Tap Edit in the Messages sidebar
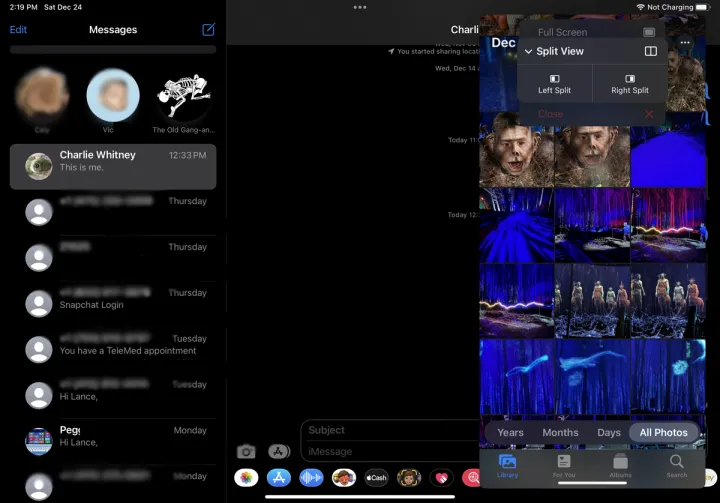The height and width of the screenshot is (503, 720). point(18,30)
